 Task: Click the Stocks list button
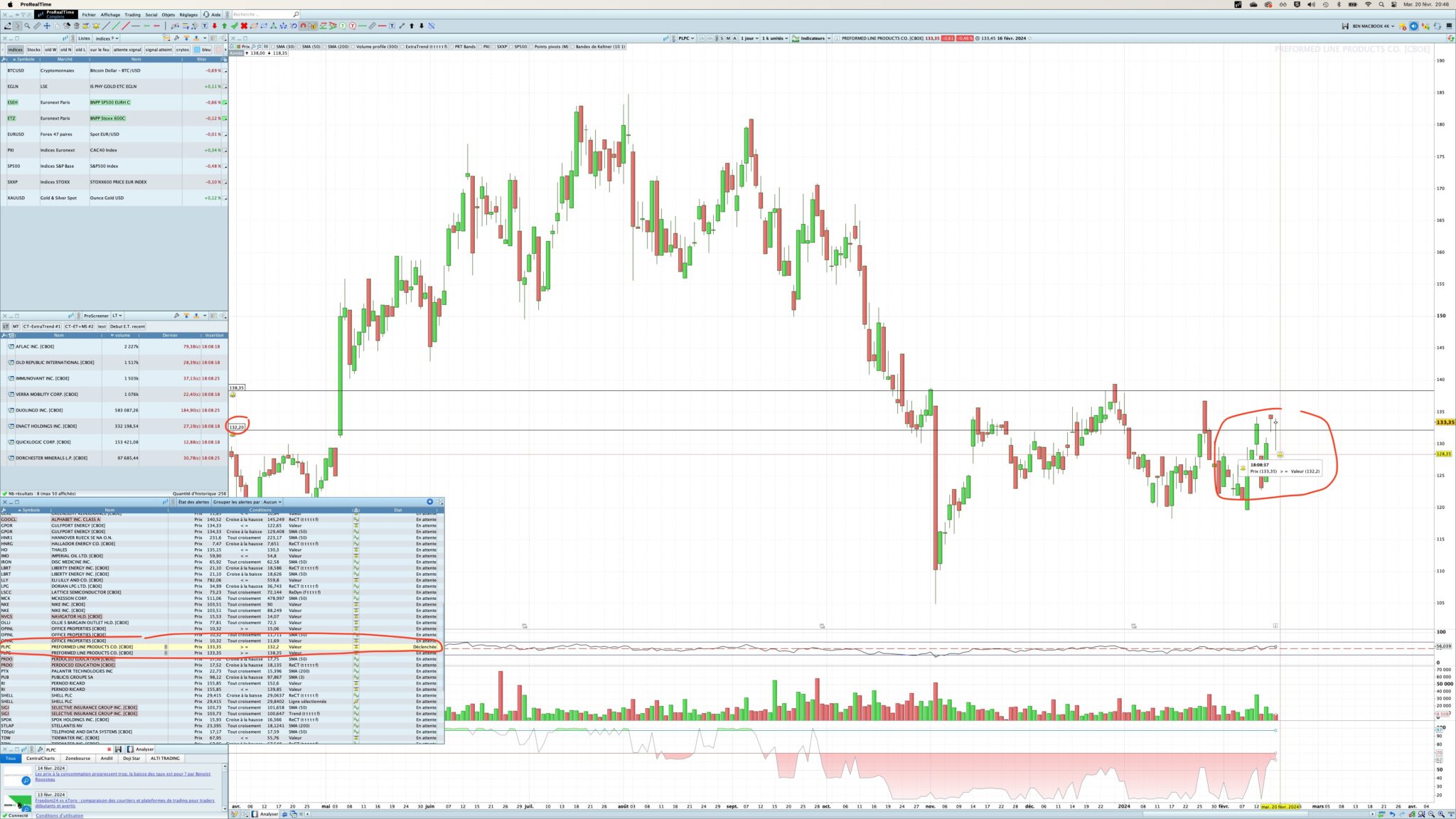33,50
